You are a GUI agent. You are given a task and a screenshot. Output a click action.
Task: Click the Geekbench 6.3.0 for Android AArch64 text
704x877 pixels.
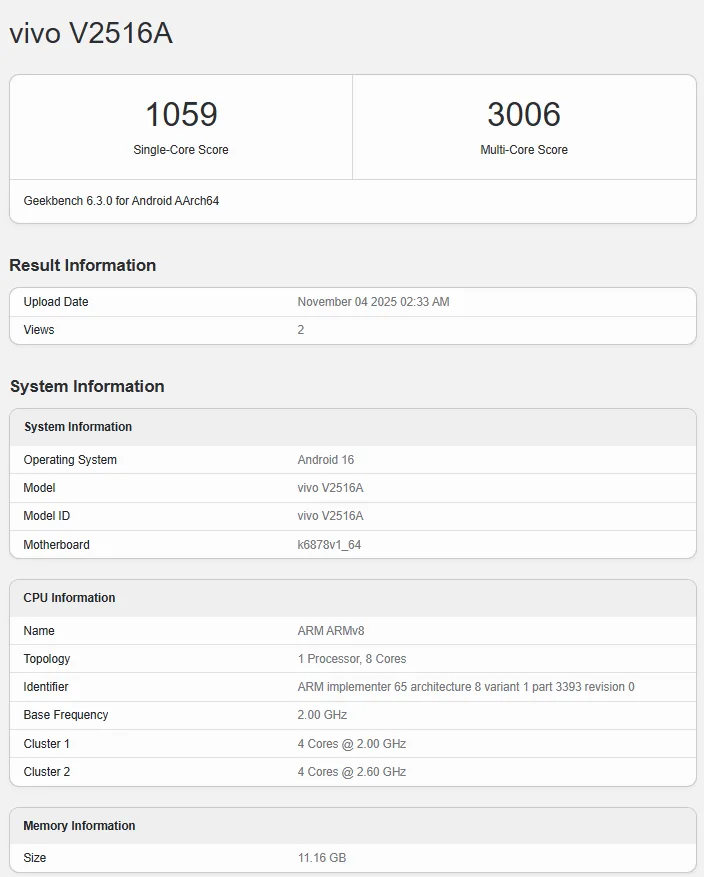121,201
